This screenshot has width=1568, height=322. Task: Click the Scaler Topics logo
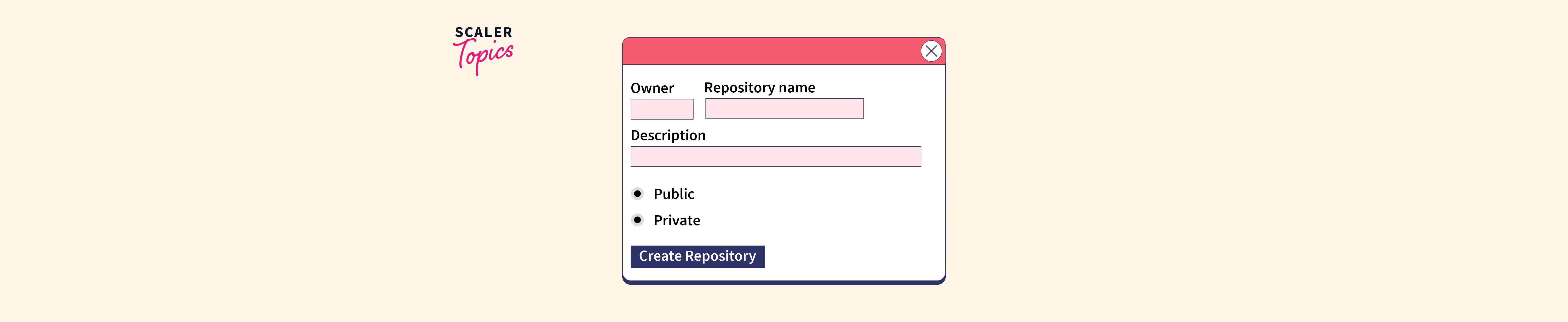pyautogui.click(x=483, y=50)
